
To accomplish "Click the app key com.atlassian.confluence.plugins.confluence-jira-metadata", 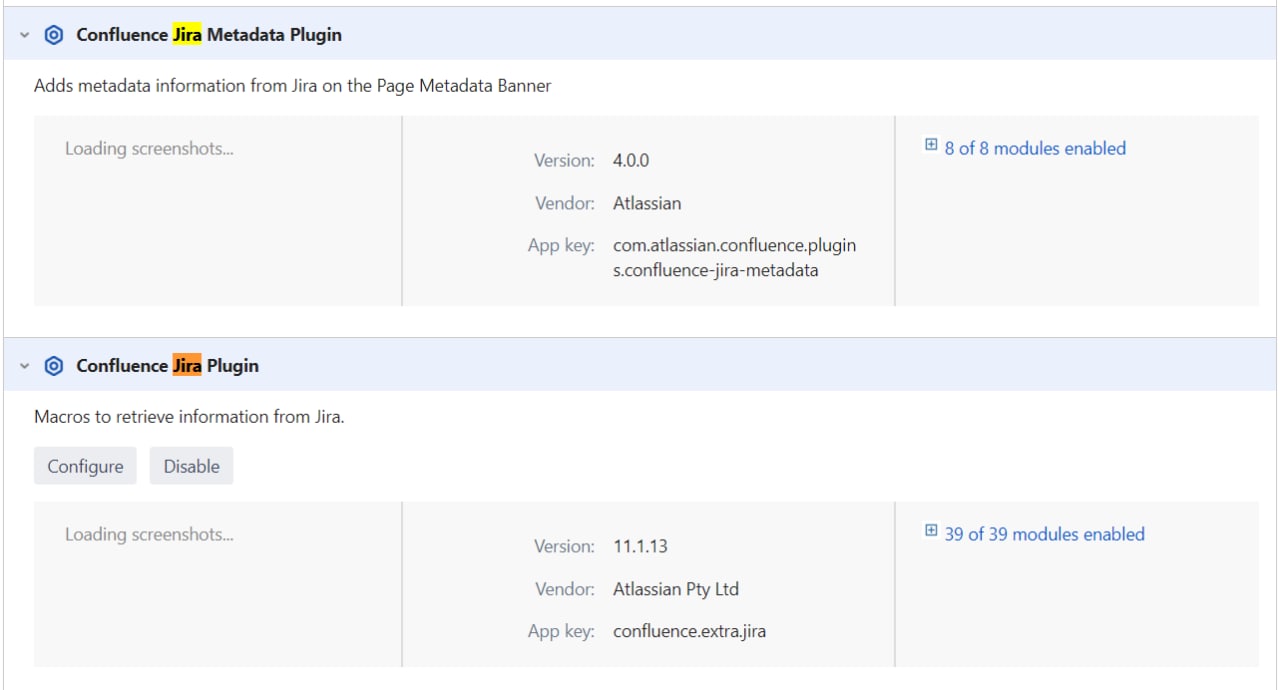I will (735, 257).
